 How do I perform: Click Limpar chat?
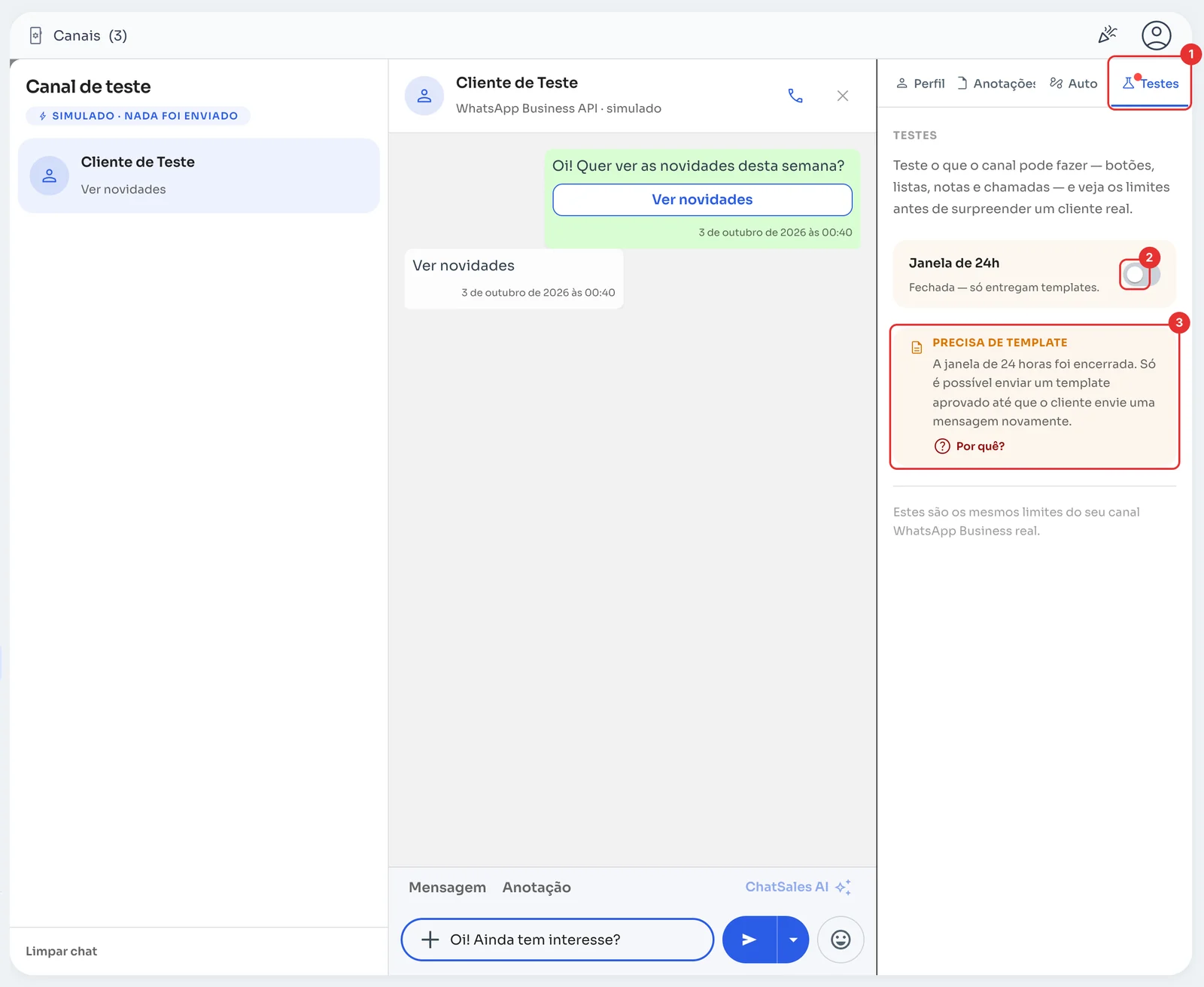[x=62, y=951]
